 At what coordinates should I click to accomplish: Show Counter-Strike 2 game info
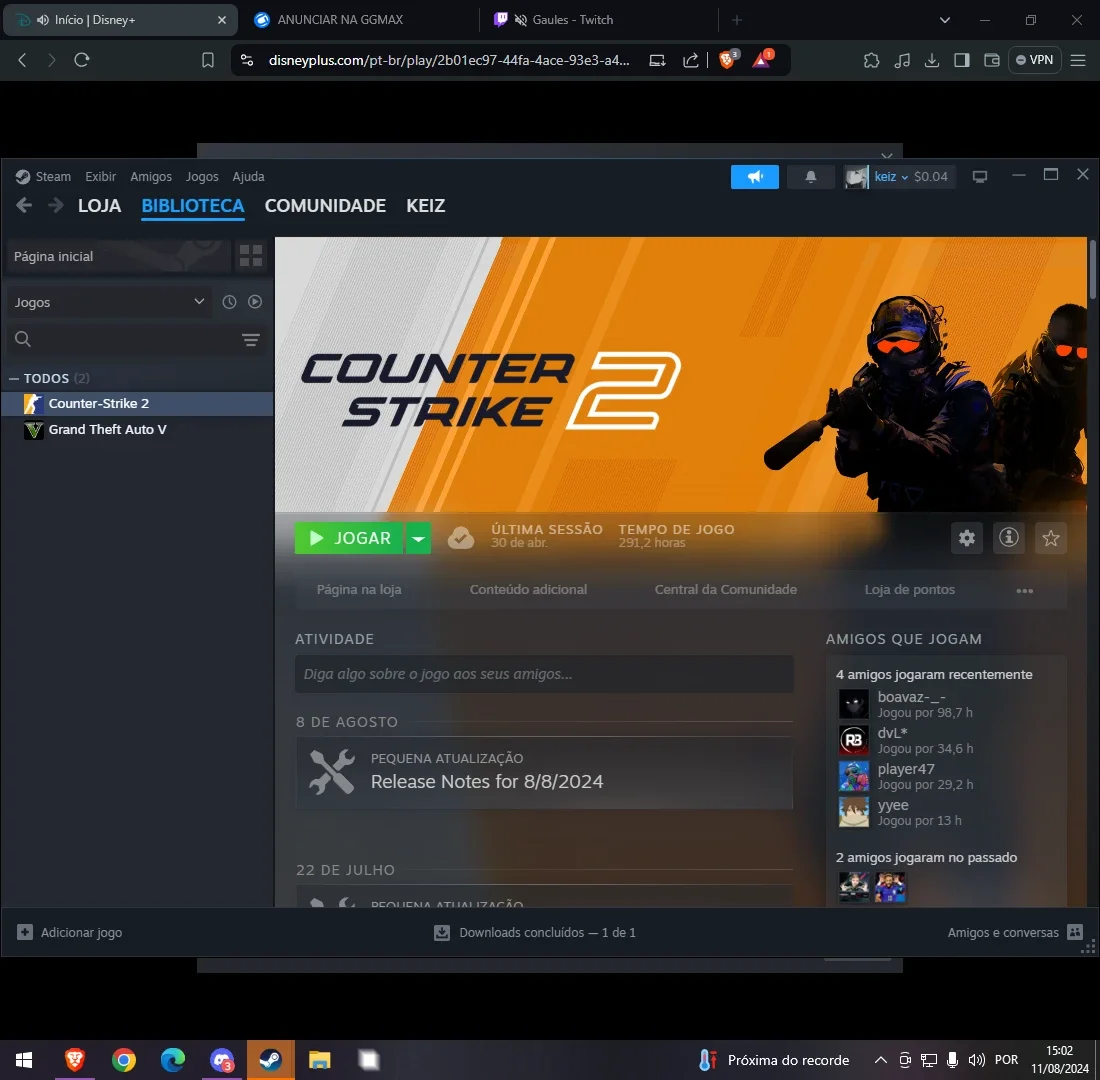coord(1009,538)
